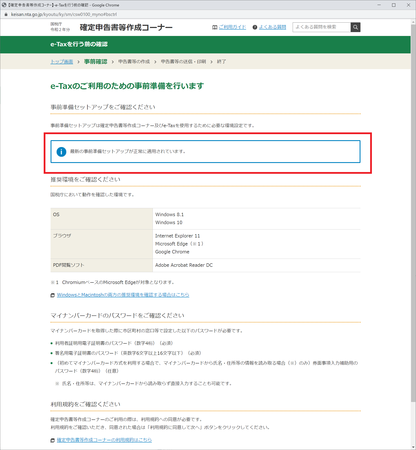The image size is (416, 450).
Task: Click the new-window icon beside the Windows/Macintosh link
Action: (x=53, y=295)
